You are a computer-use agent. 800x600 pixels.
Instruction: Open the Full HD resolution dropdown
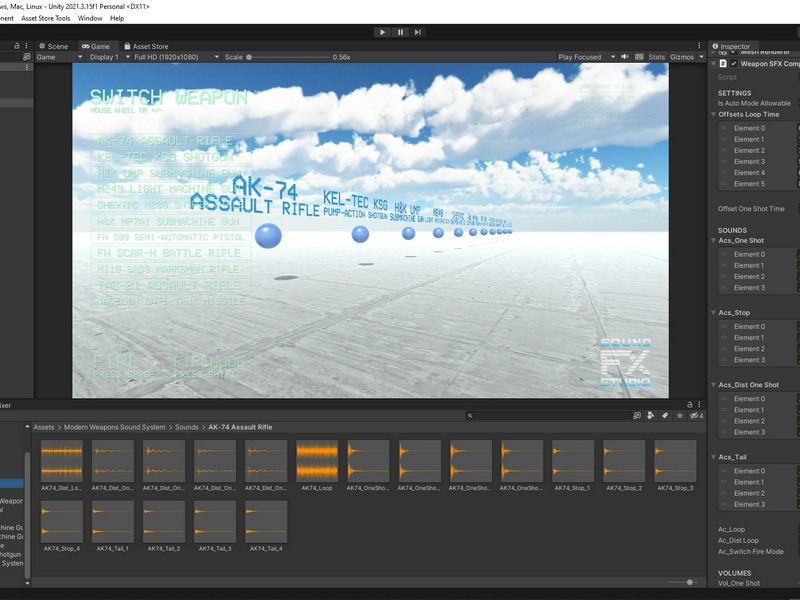[176, 57]
